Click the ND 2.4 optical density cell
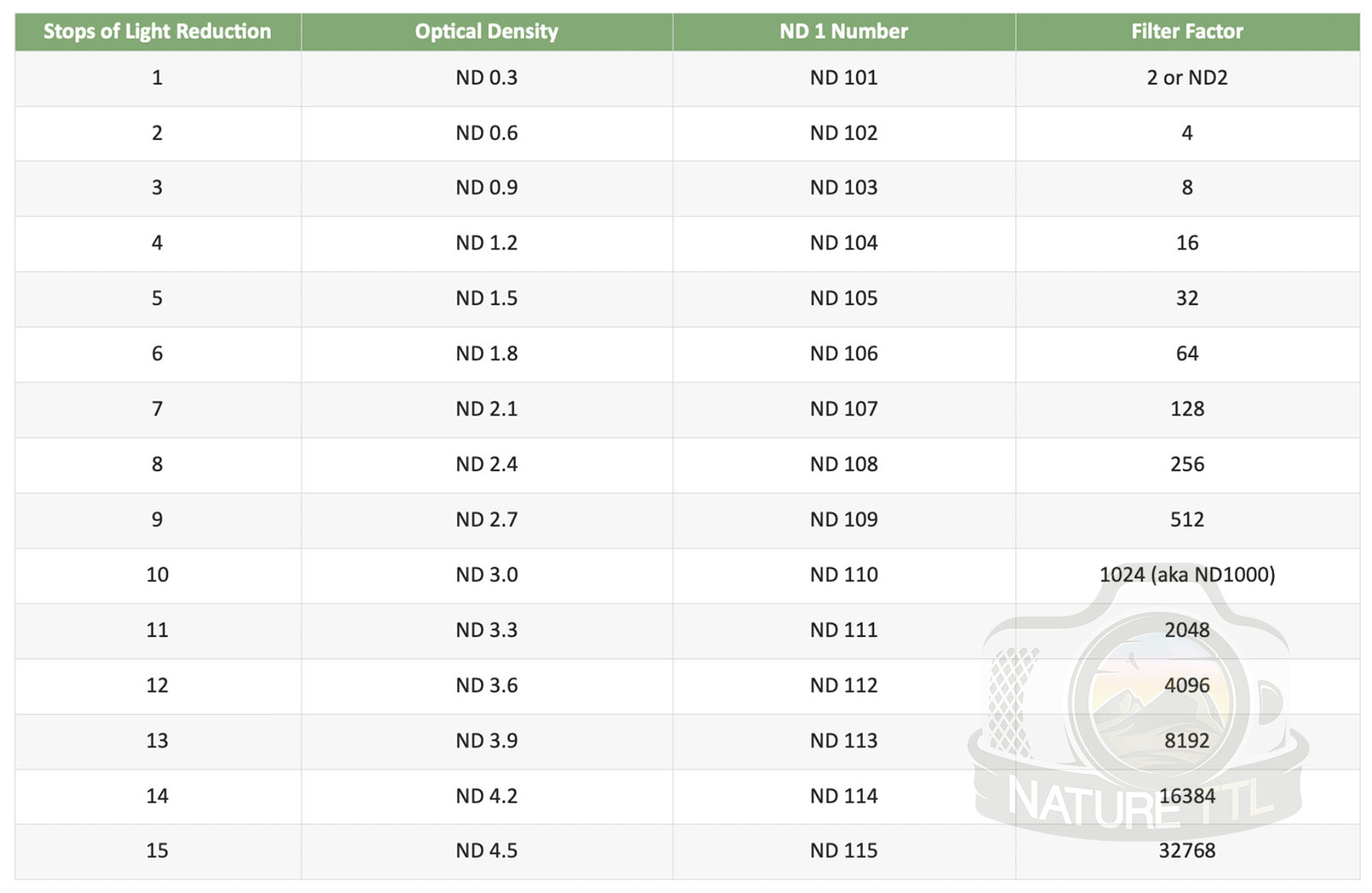1372x893 pixels. 486,464
